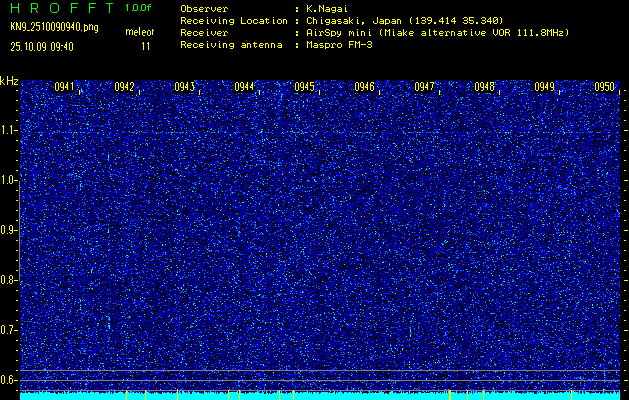Image resolution: width=629 pixels, height=400 pixels.
Task: Click the cyan signal level bar
Action: (320, 395)
